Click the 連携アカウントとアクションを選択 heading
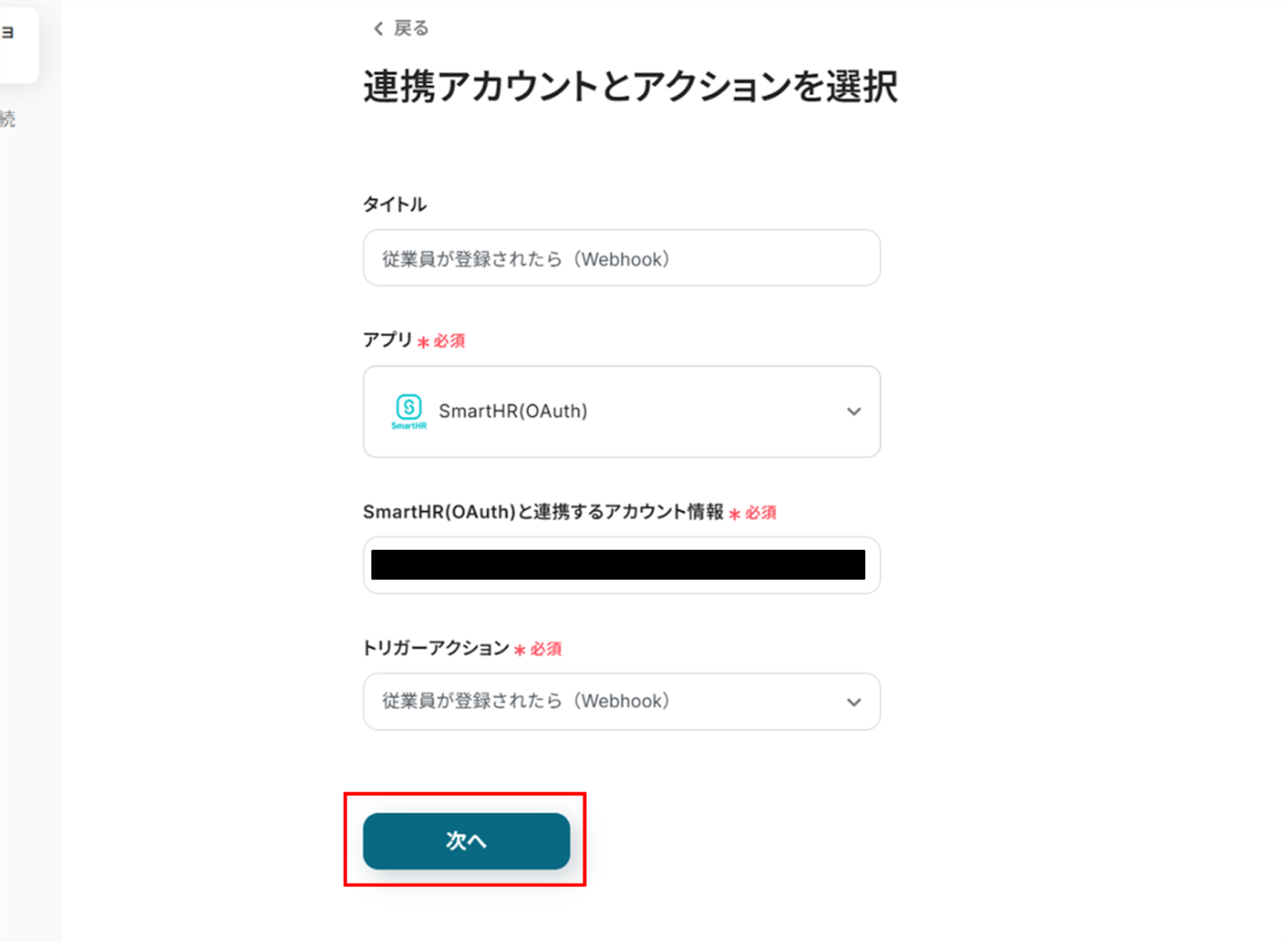1288x942 pixels. (630, 87)
